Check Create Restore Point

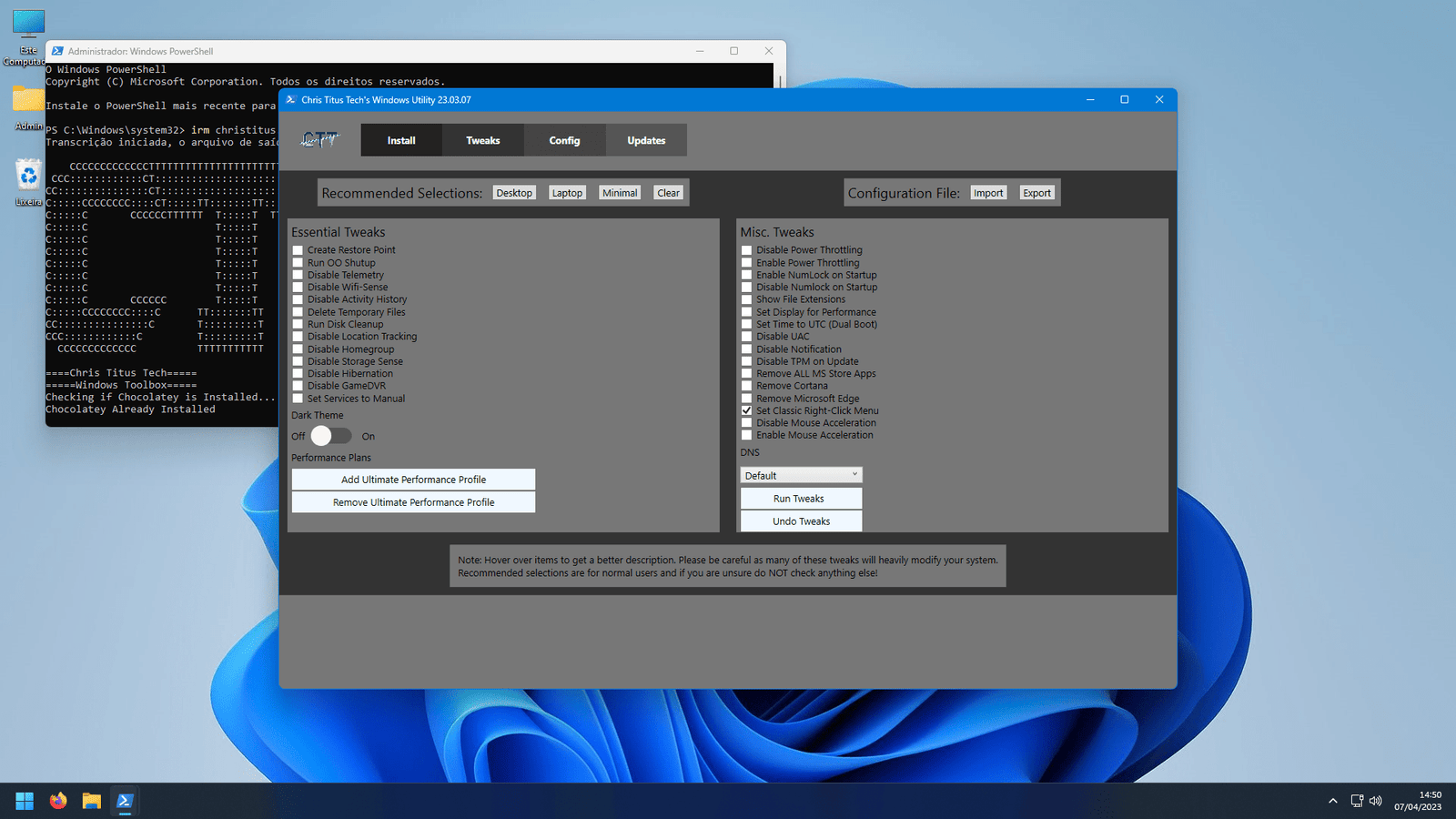pos(298,250)
